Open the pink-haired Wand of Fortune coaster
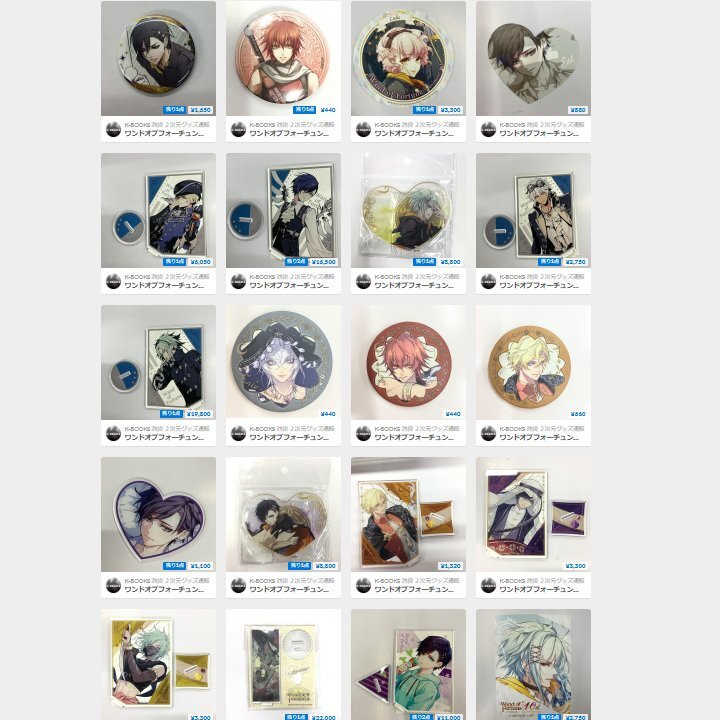The height and width of the screenshot is (720, 720). (408, 58)
